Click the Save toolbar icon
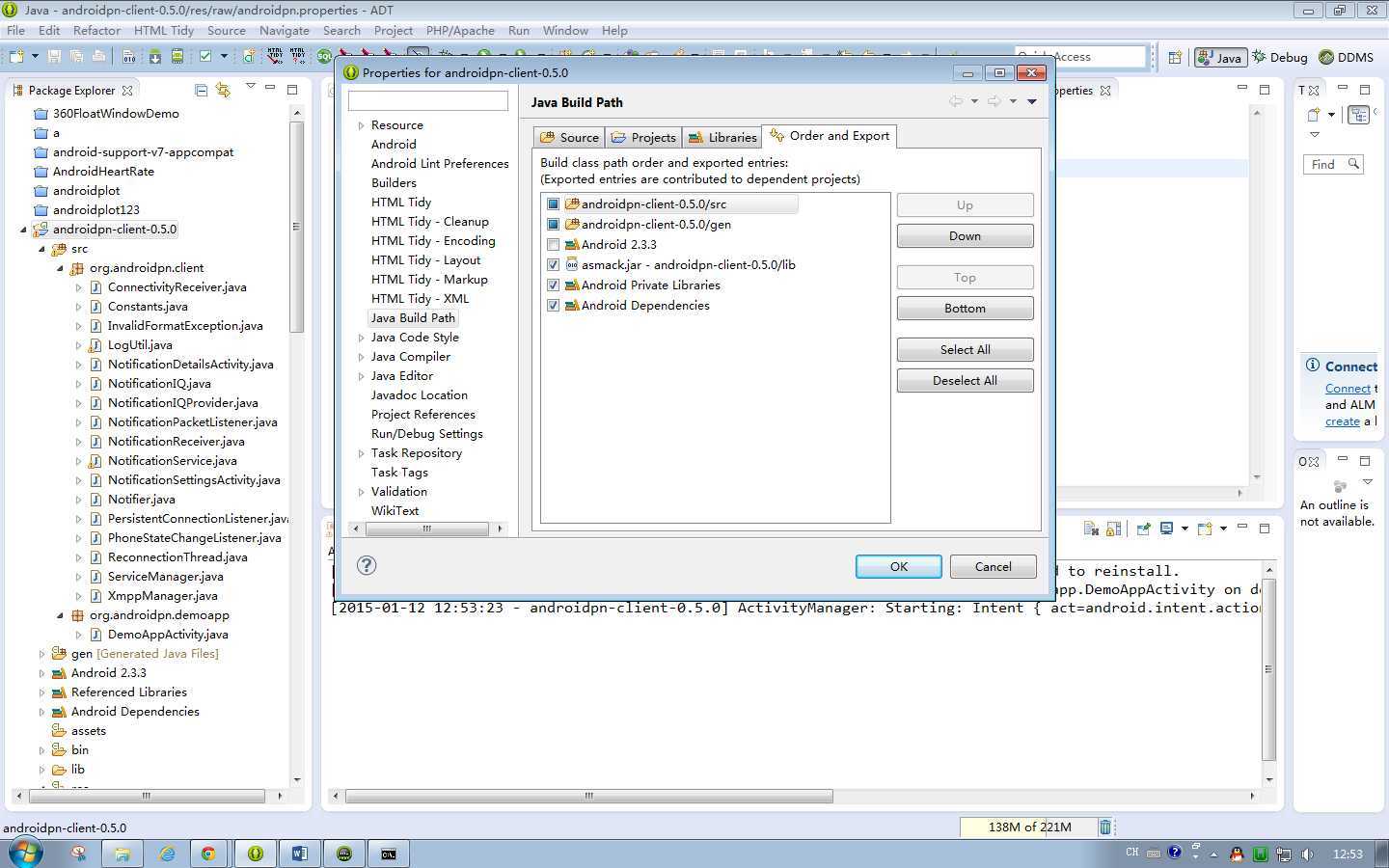 click(x=54, y=57)
